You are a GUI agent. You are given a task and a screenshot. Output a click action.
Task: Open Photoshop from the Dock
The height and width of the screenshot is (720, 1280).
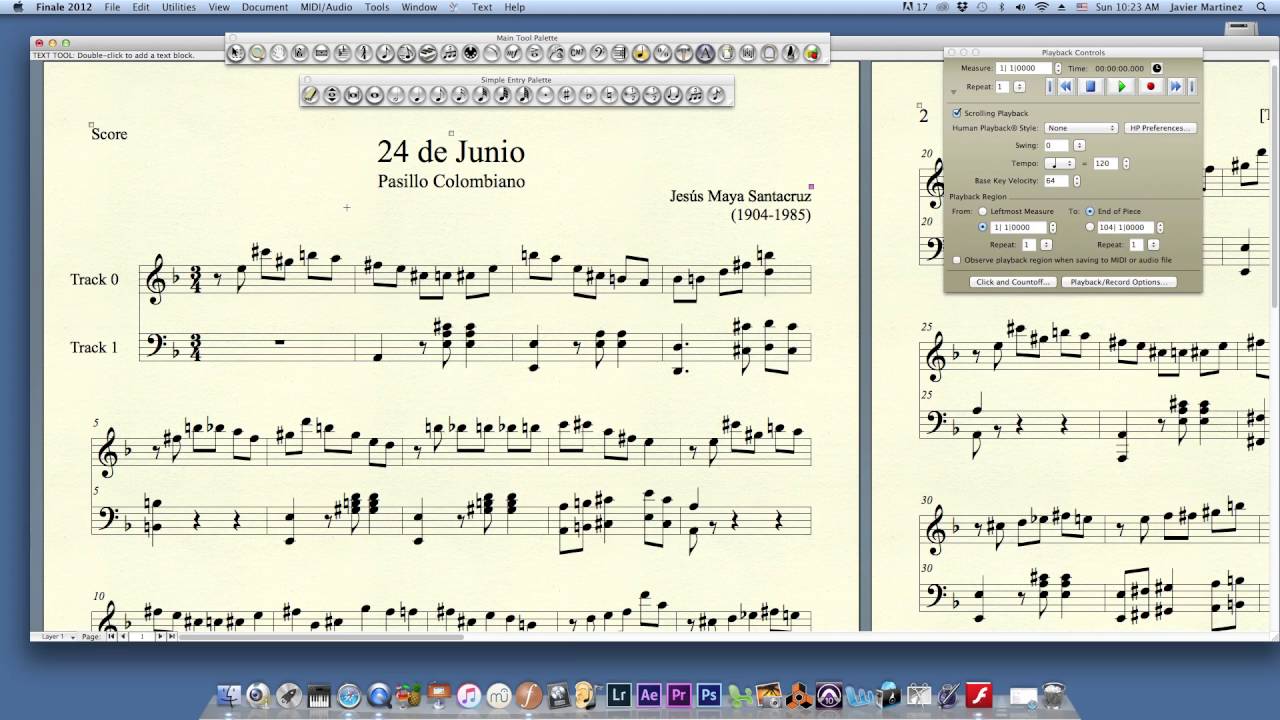click(709, 694)
